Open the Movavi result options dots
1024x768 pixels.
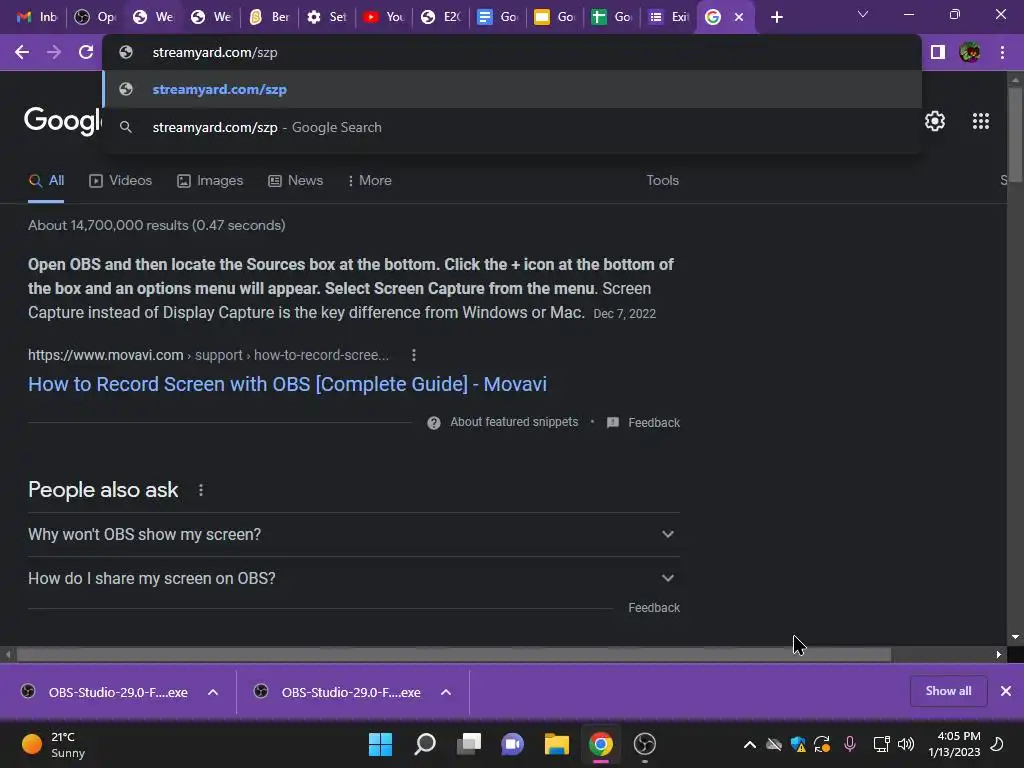[413, 355]
